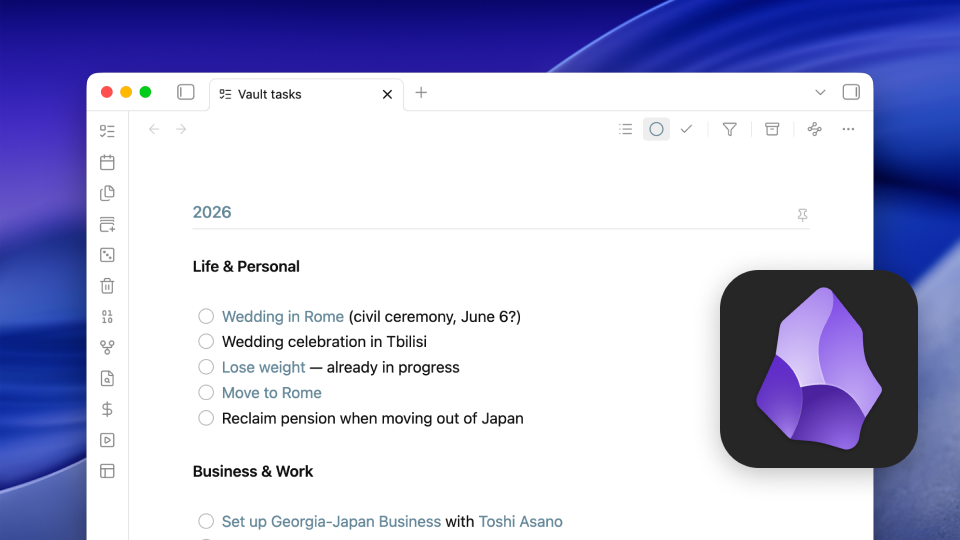
Task: Open a new tab with plus button
Action: [x=421, y=93]
